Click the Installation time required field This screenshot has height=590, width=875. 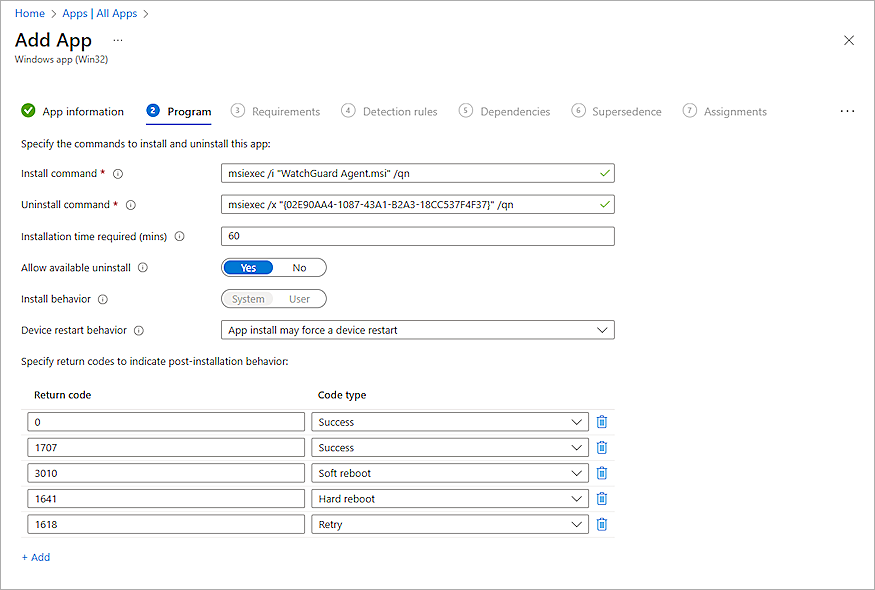tap(417, 236)
